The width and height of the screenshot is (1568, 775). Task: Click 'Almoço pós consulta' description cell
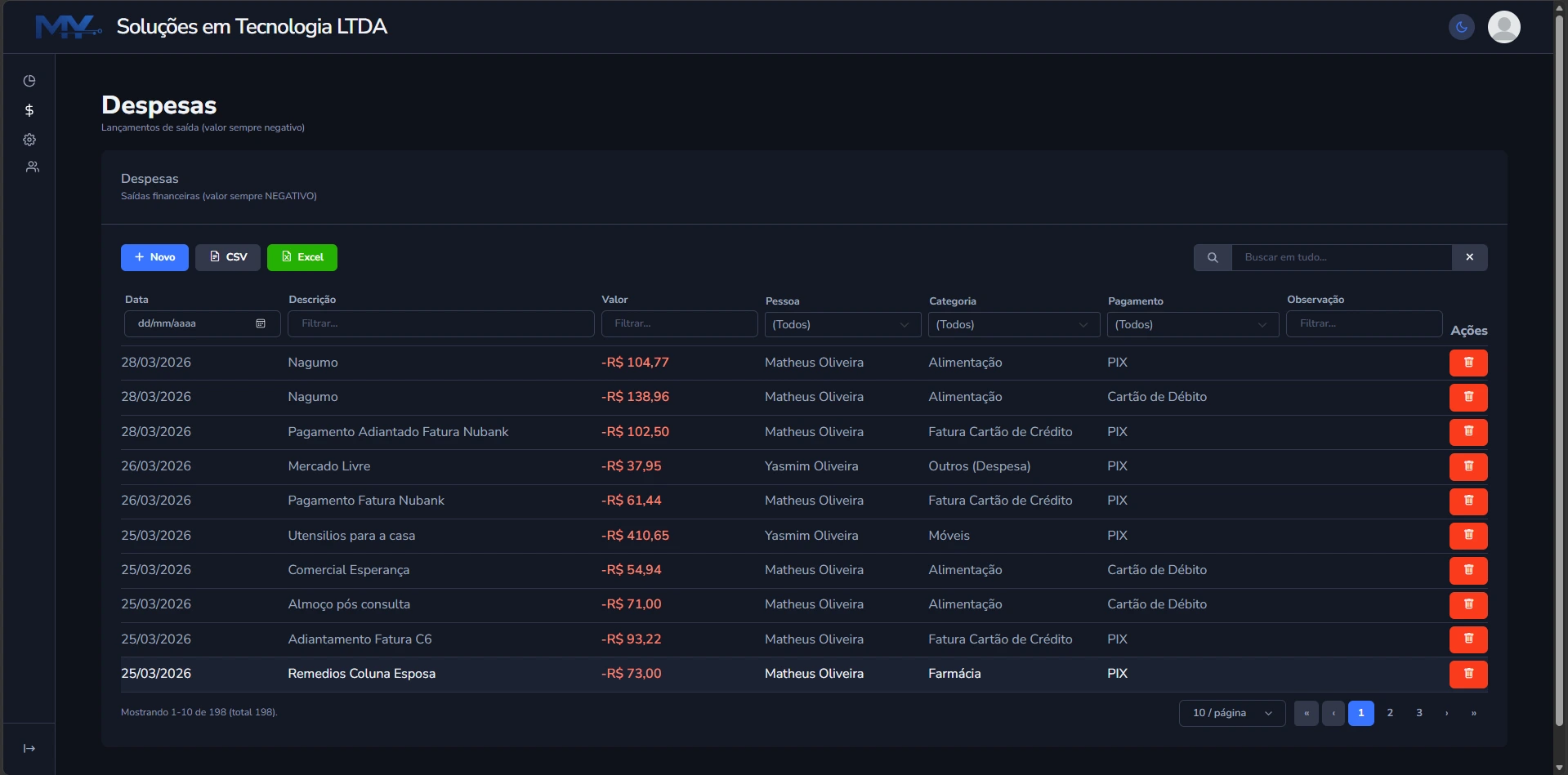[x=349, y=604]
